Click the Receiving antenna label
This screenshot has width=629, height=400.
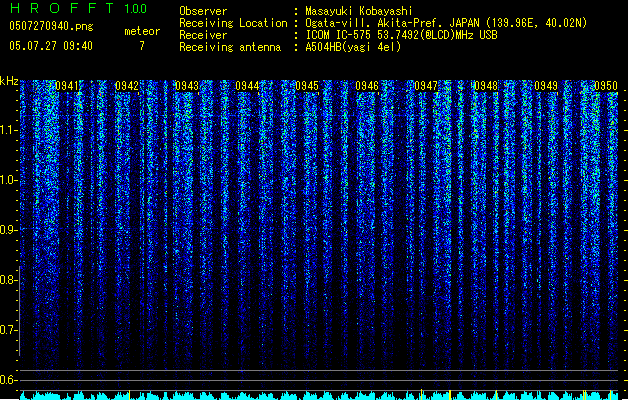(230, 47)
